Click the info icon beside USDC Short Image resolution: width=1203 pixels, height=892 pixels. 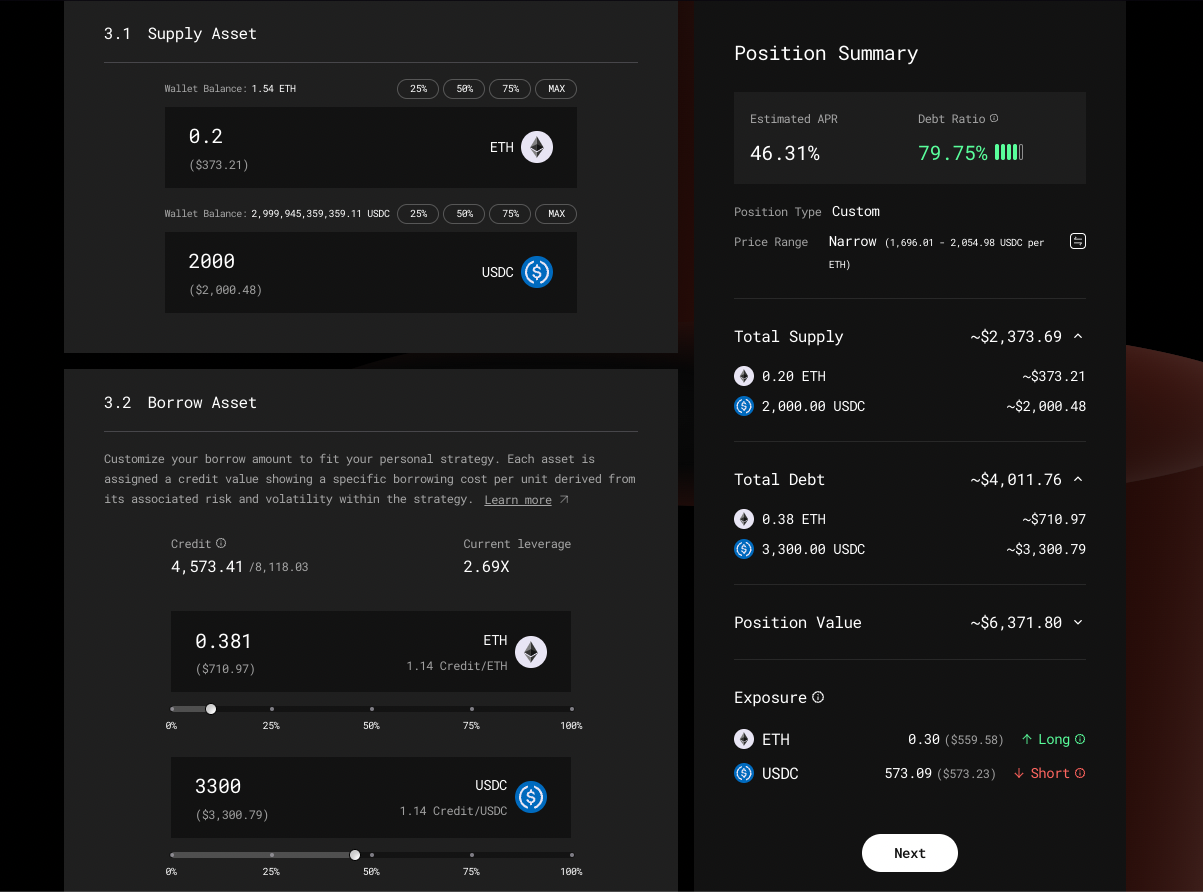coord(1080,773)
